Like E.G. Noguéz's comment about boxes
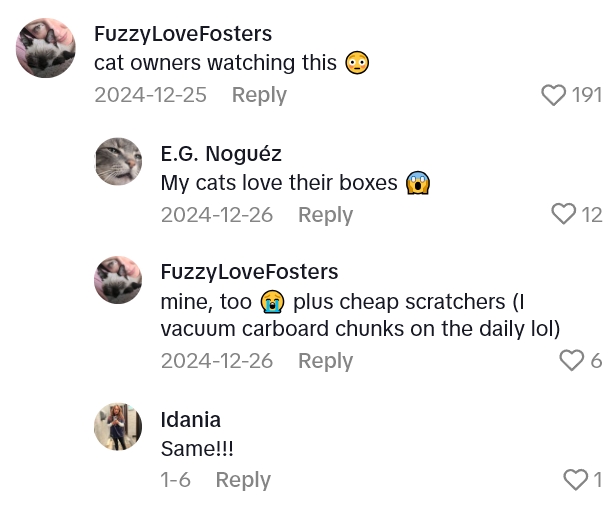 (x=564, y=214)
